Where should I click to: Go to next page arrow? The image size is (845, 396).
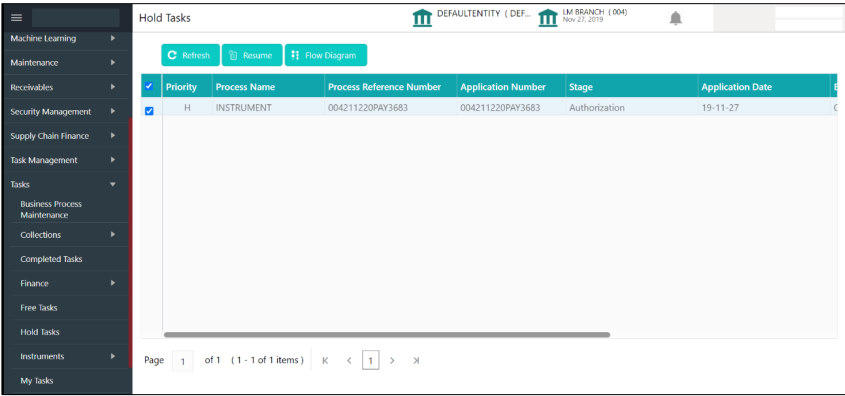(392, 360)
